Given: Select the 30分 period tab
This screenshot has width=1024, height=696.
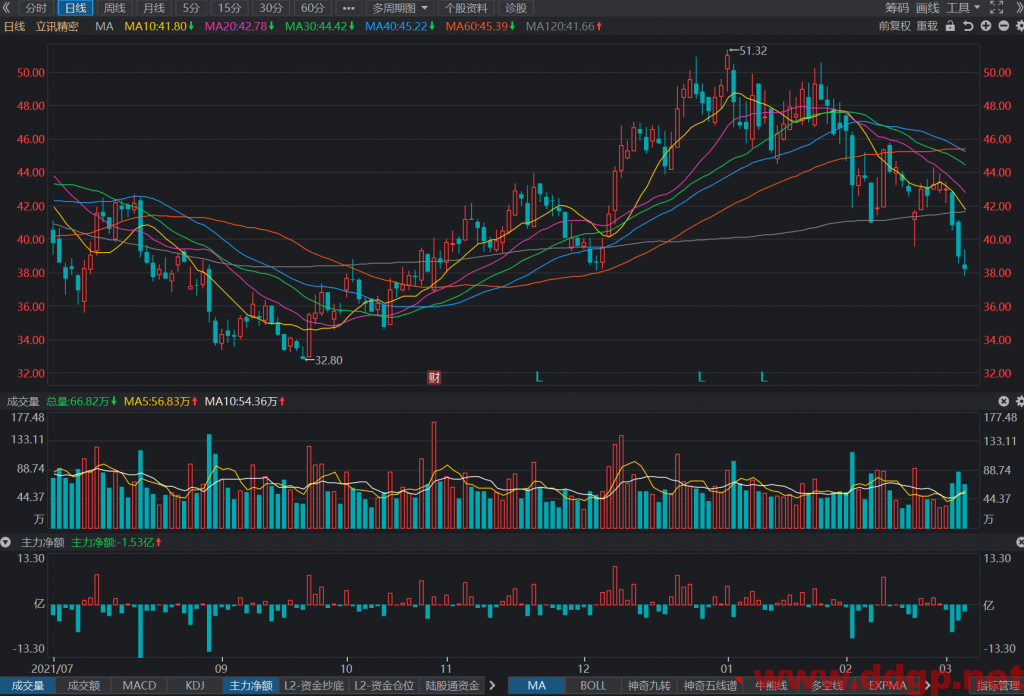Looking at the screenshot, I should click(271, 8).
